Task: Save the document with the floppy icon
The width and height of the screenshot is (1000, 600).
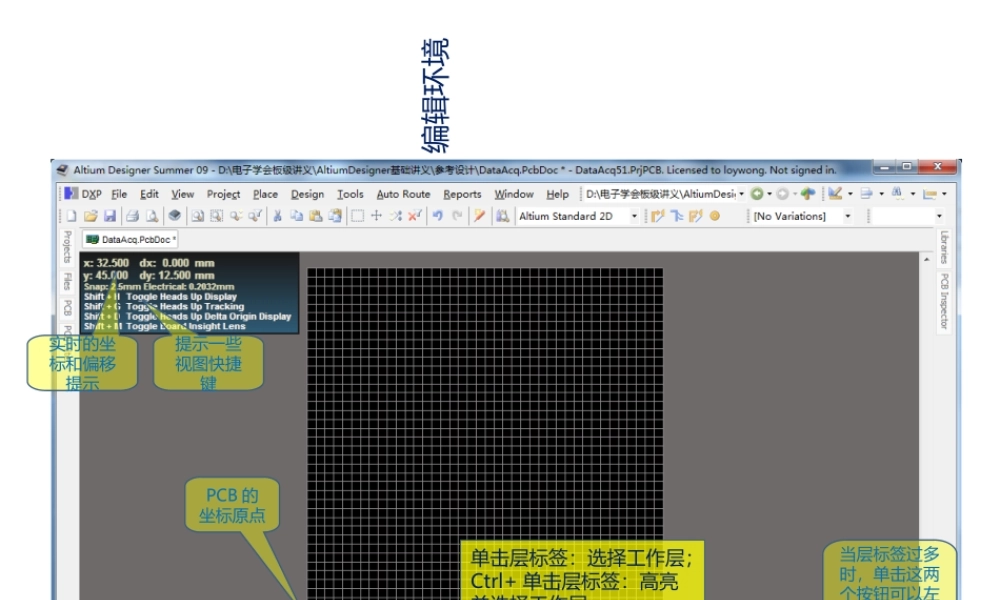Action: (x=110, y=216)
